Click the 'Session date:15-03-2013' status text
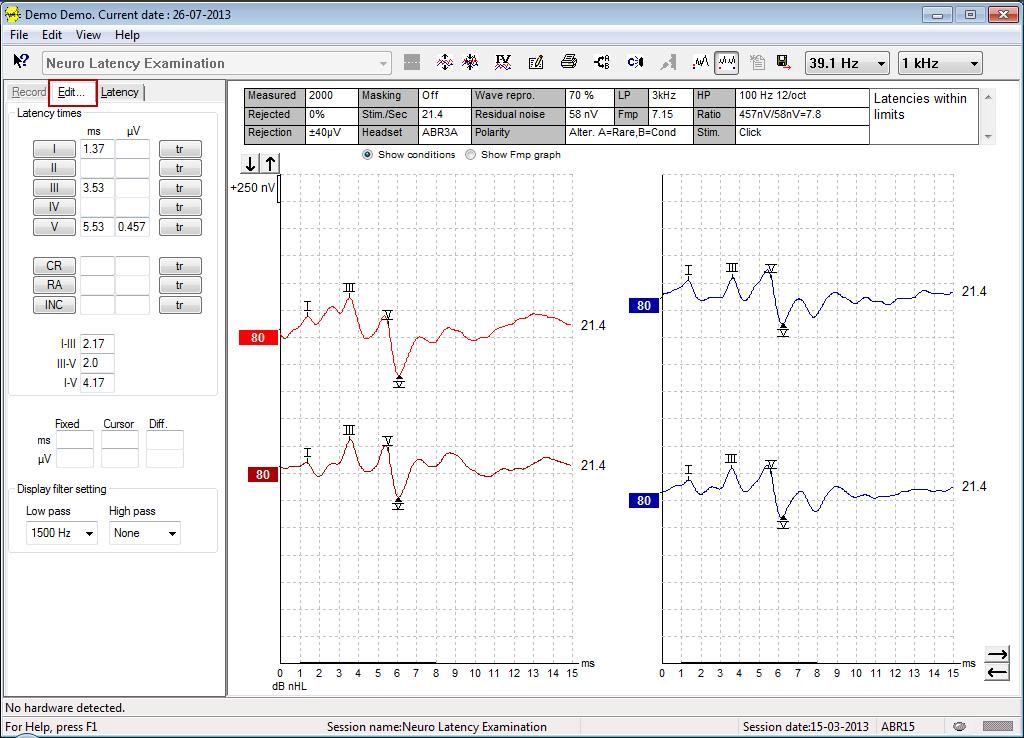The width and height of the screenshot is (1024, 738). coord(806,726)
